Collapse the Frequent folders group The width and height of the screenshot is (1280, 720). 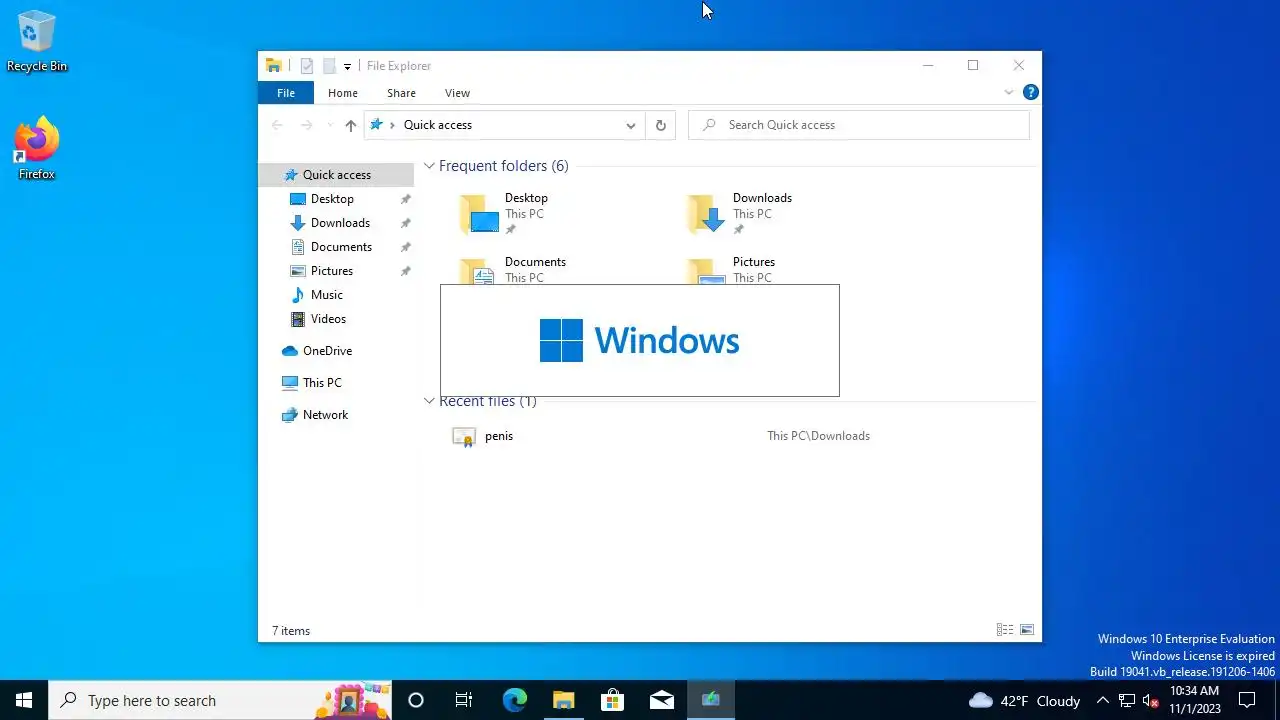[x=429, y=166]
